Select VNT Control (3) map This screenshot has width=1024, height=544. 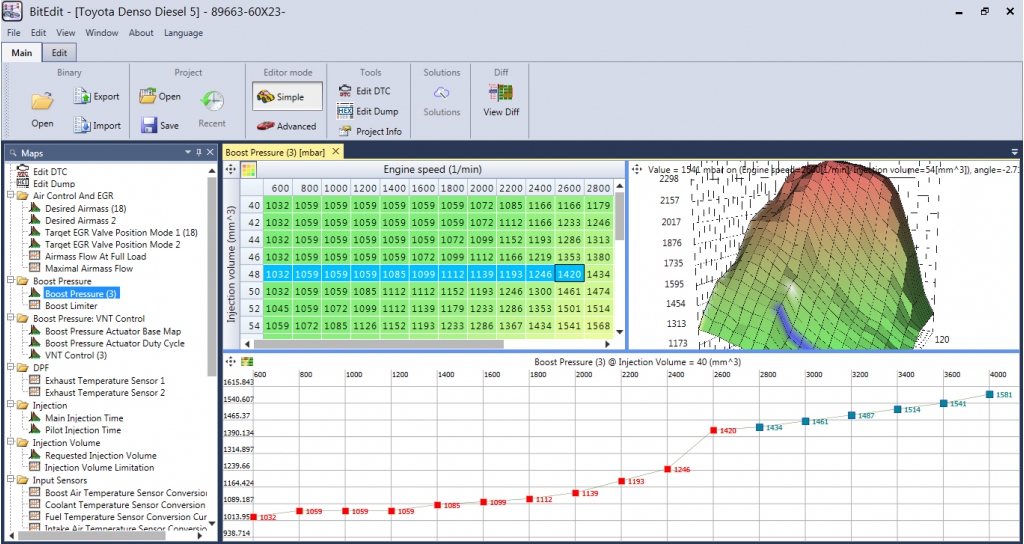(x=76, y=355)
